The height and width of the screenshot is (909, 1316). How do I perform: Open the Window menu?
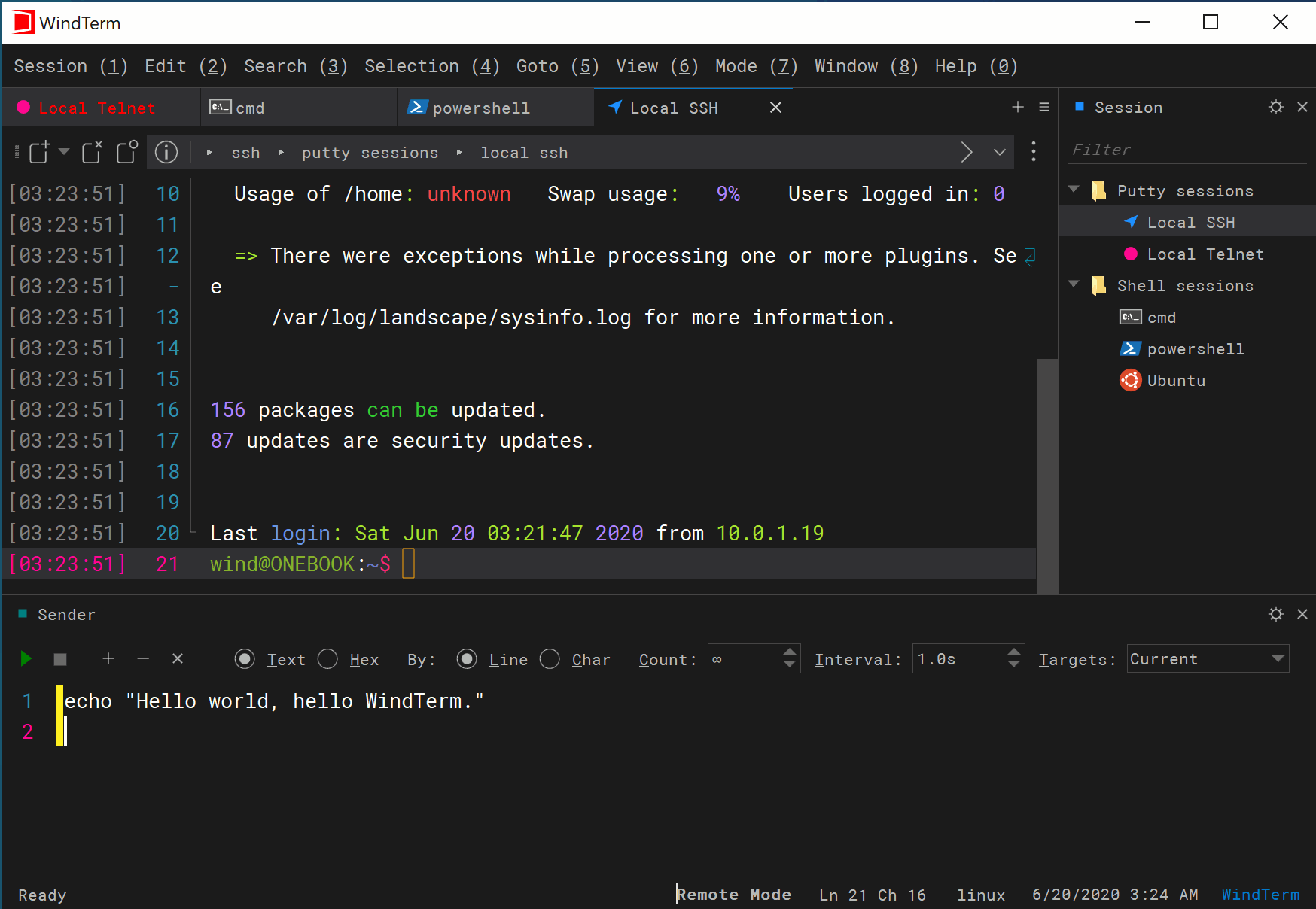[867, 66]
